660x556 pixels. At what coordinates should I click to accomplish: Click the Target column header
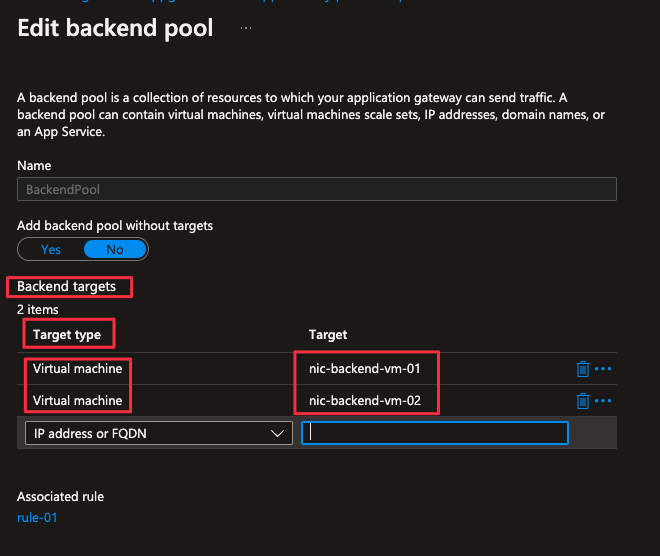click(x=328, y=334)
